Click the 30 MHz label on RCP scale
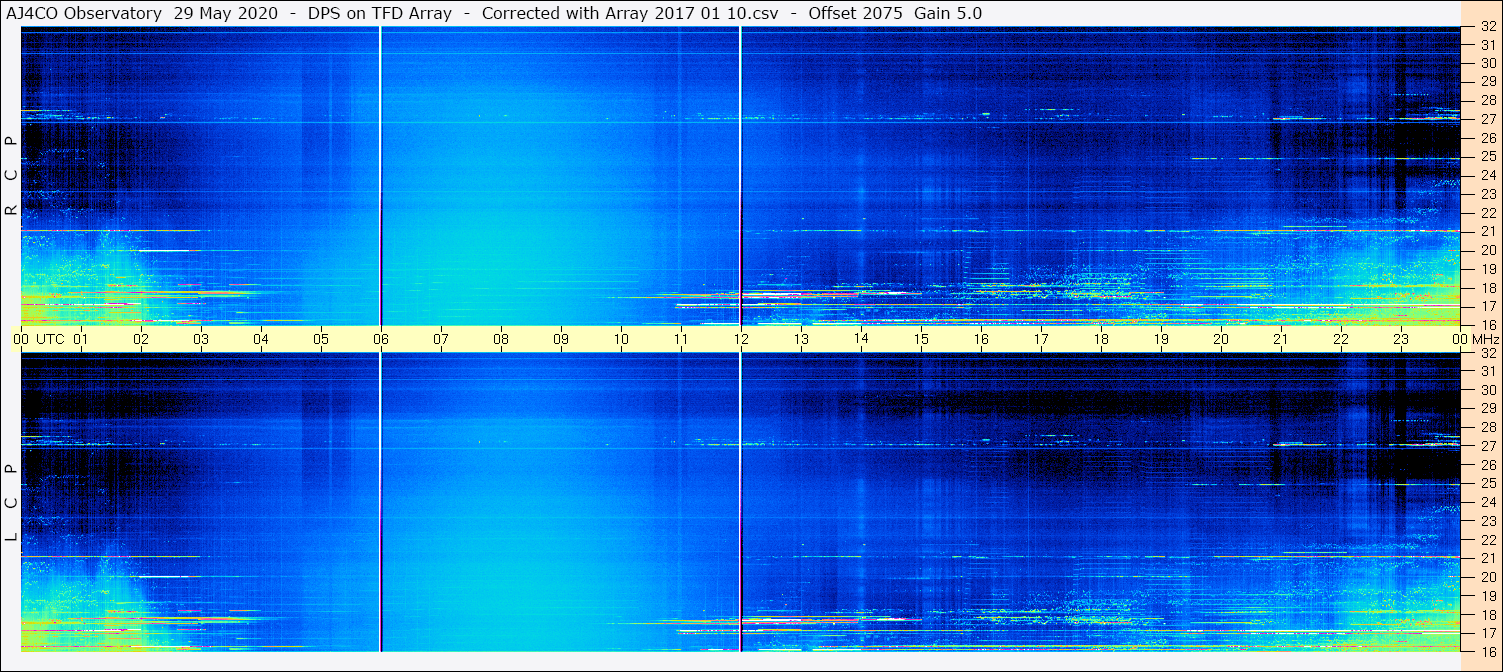1503x672 pixels. pyautogui.click(x=1488, y=63)
